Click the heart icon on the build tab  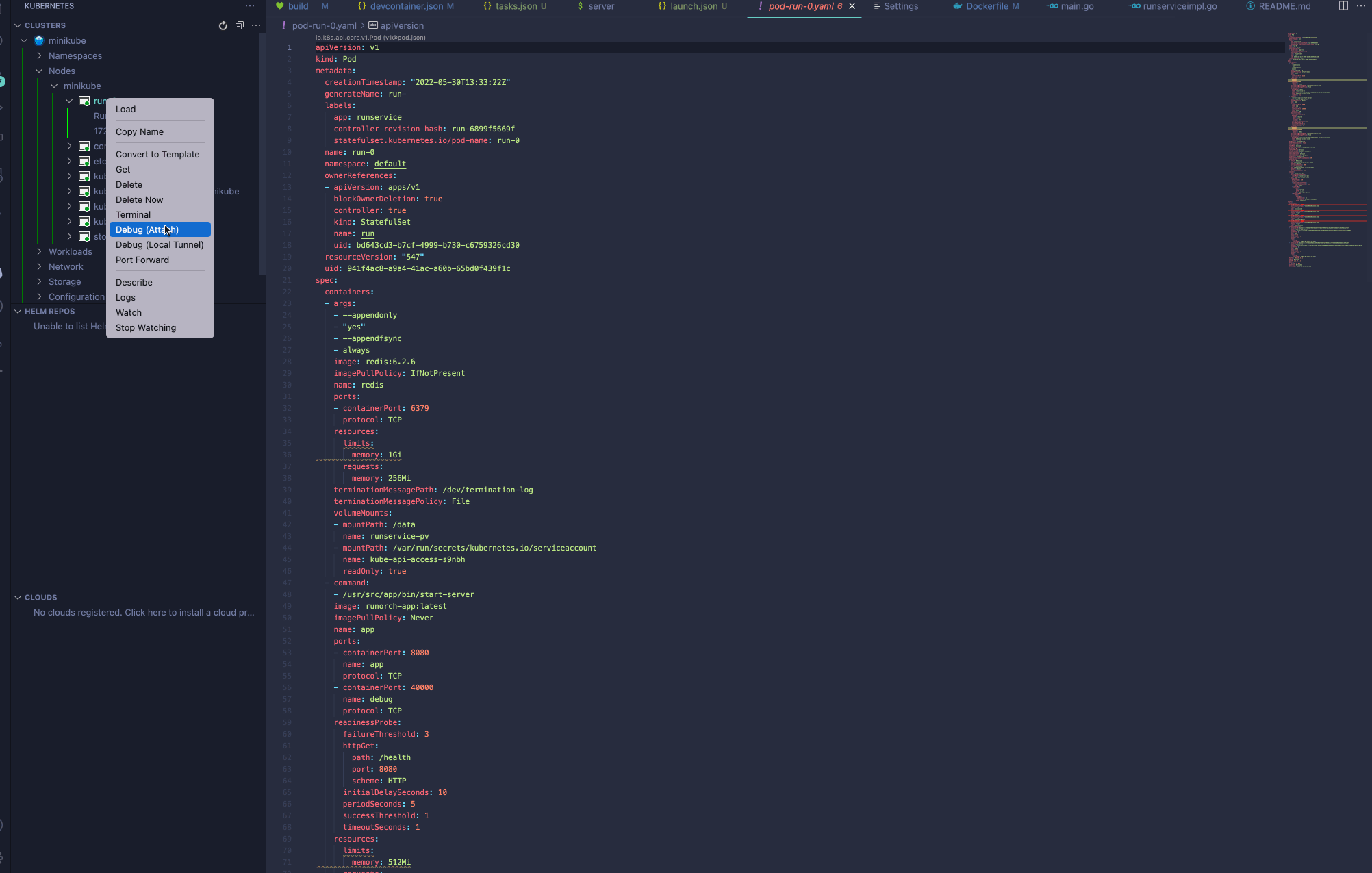(x=281, y=5)
